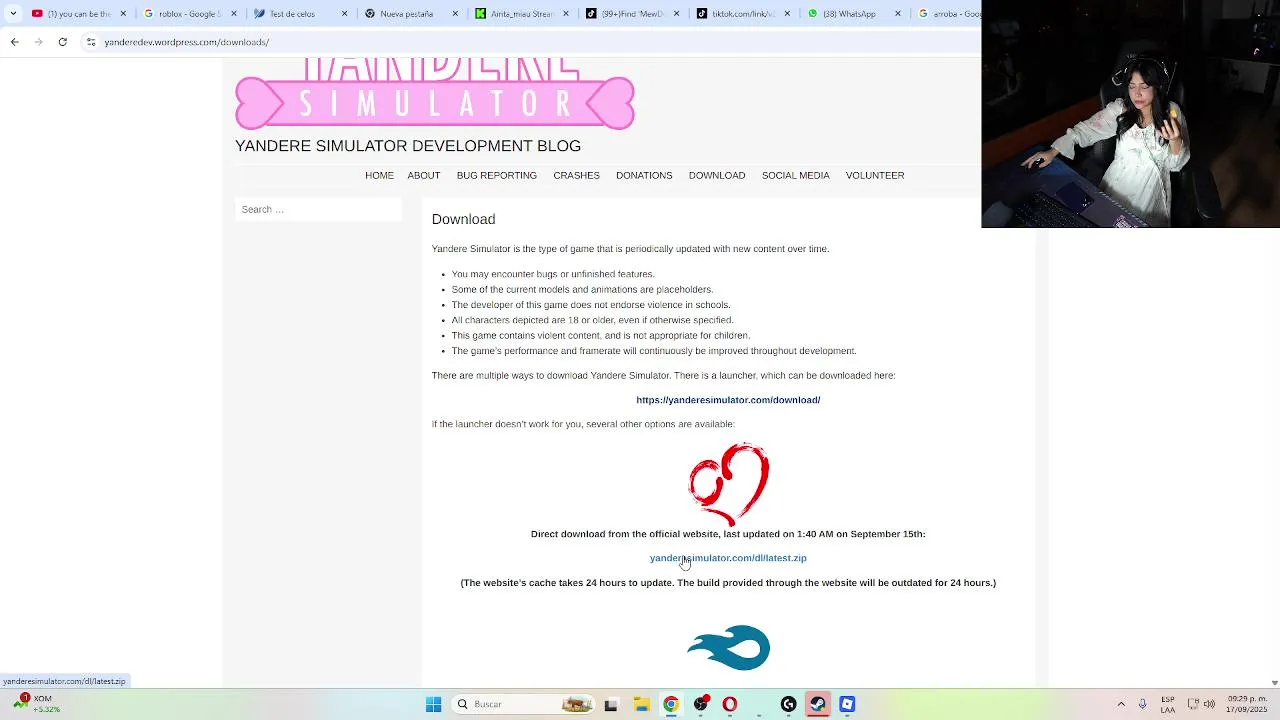Open Roblox from the taskbar

[847, 704]
